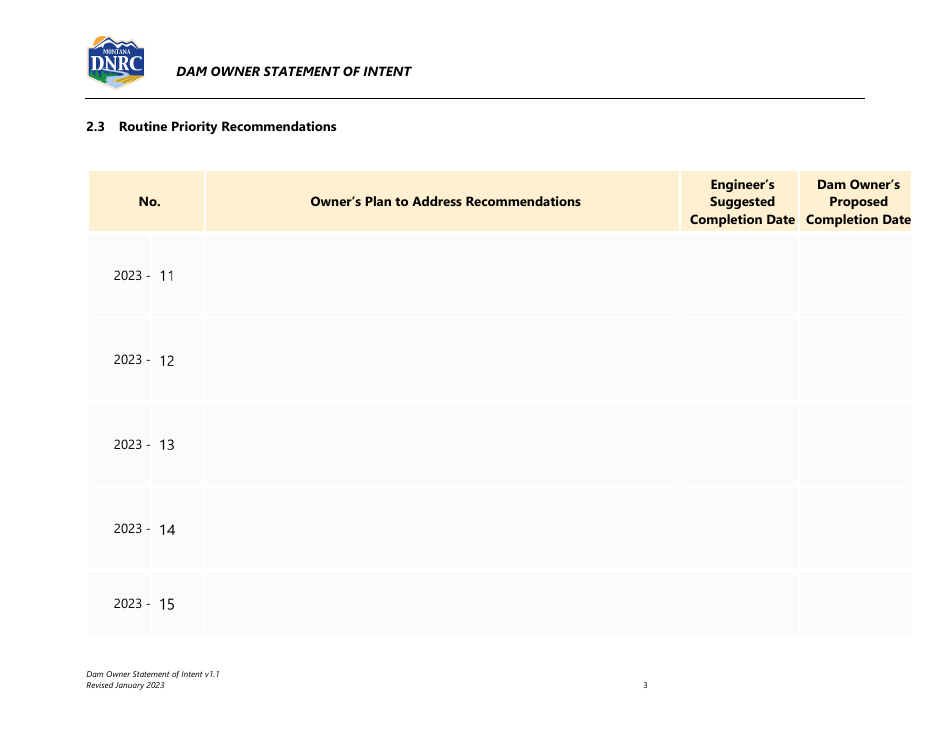
Task: Click Dam Owner's Proposed date cell for 2023-11
Action: click(x=855, y=275)
